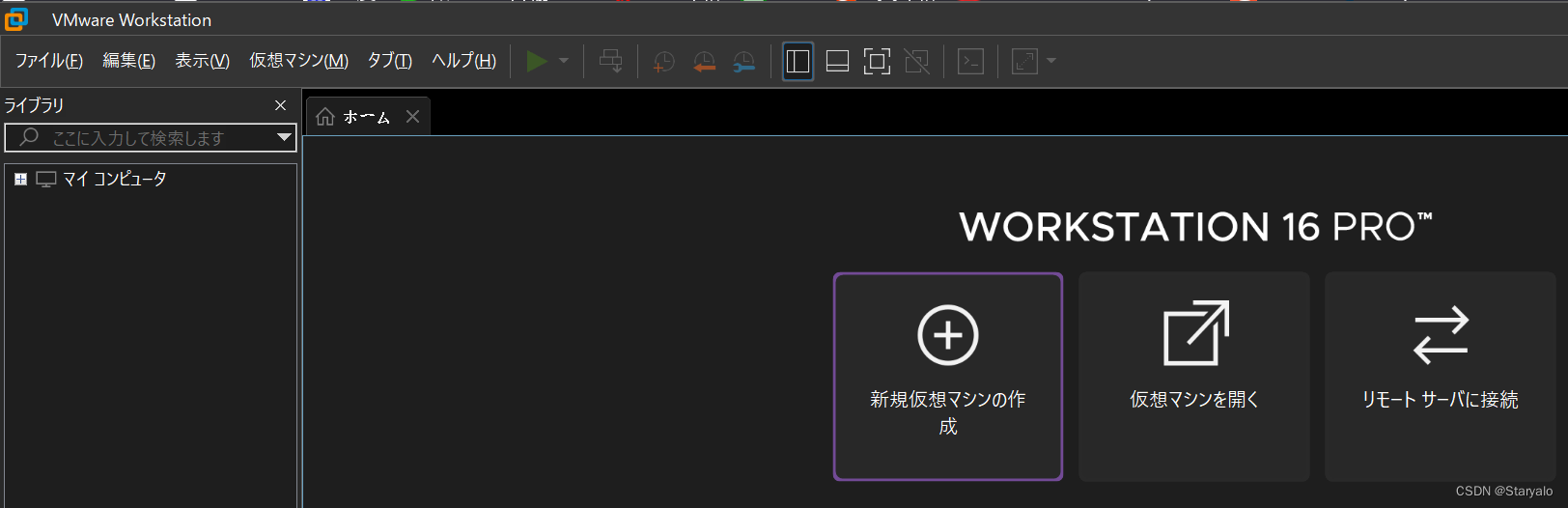Click the green power on play button
Image resolution: width=1568 pixels, height=508 pixels.
pos(537,62)
